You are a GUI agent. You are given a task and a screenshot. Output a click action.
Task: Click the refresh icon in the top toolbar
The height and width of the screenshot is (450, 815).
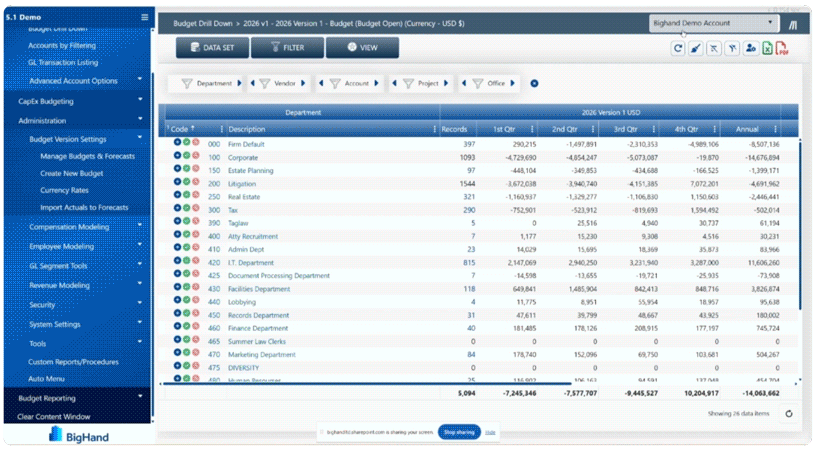click(678, 48)
